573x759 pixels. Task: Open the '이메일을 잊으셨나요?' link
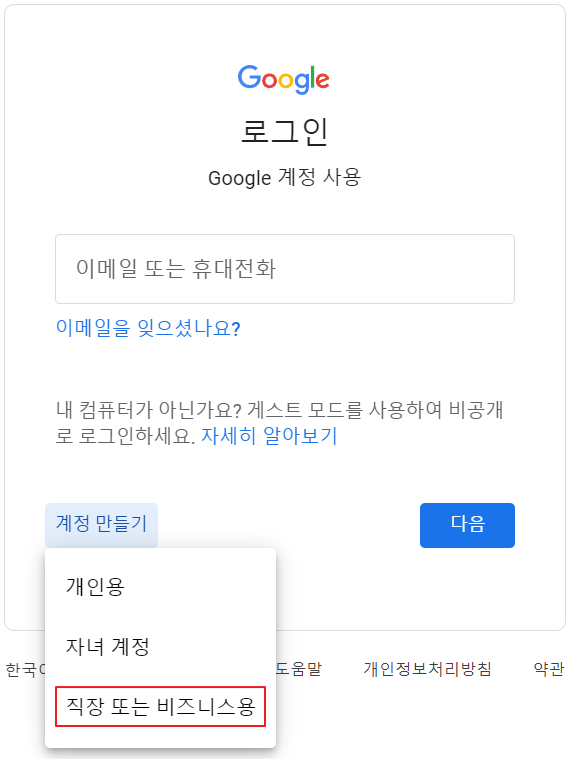(148, 328)
